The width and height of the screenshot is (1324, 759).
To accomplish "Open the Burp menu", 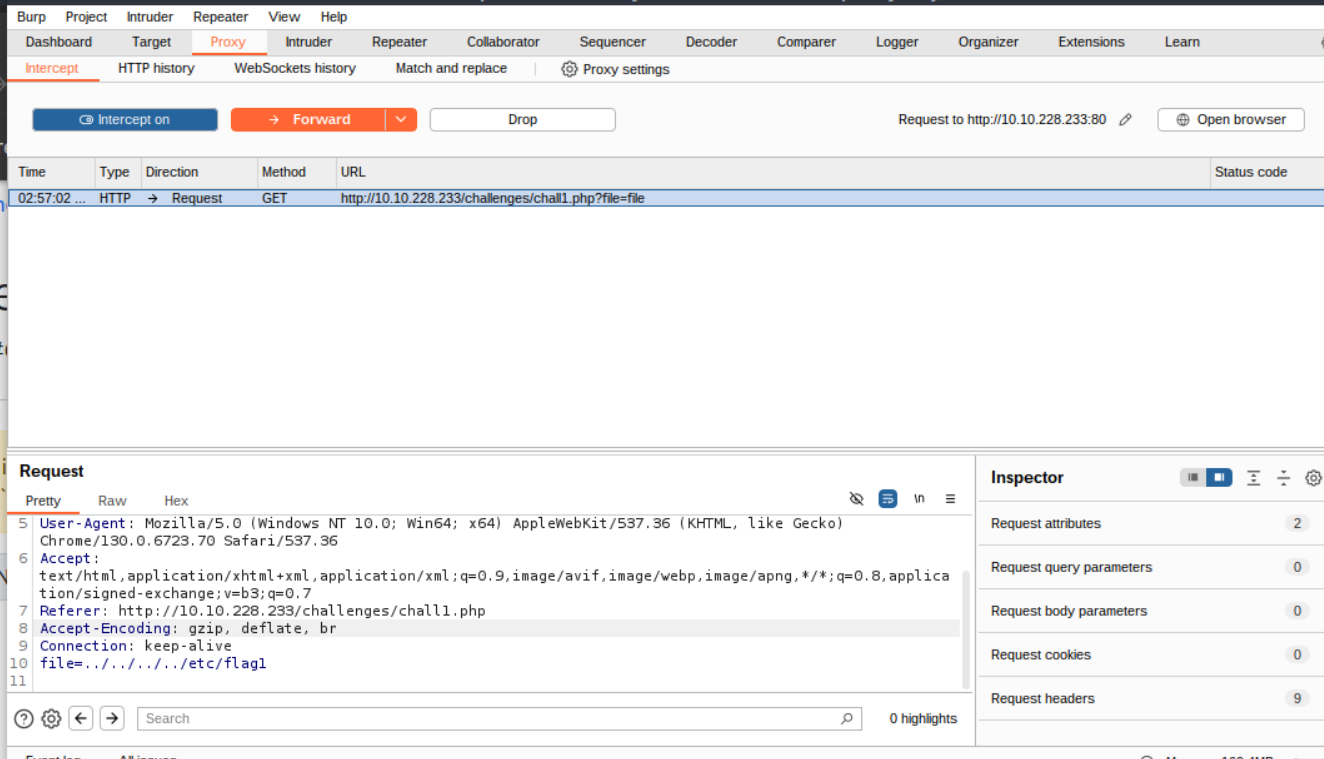I will coord(31,17).
